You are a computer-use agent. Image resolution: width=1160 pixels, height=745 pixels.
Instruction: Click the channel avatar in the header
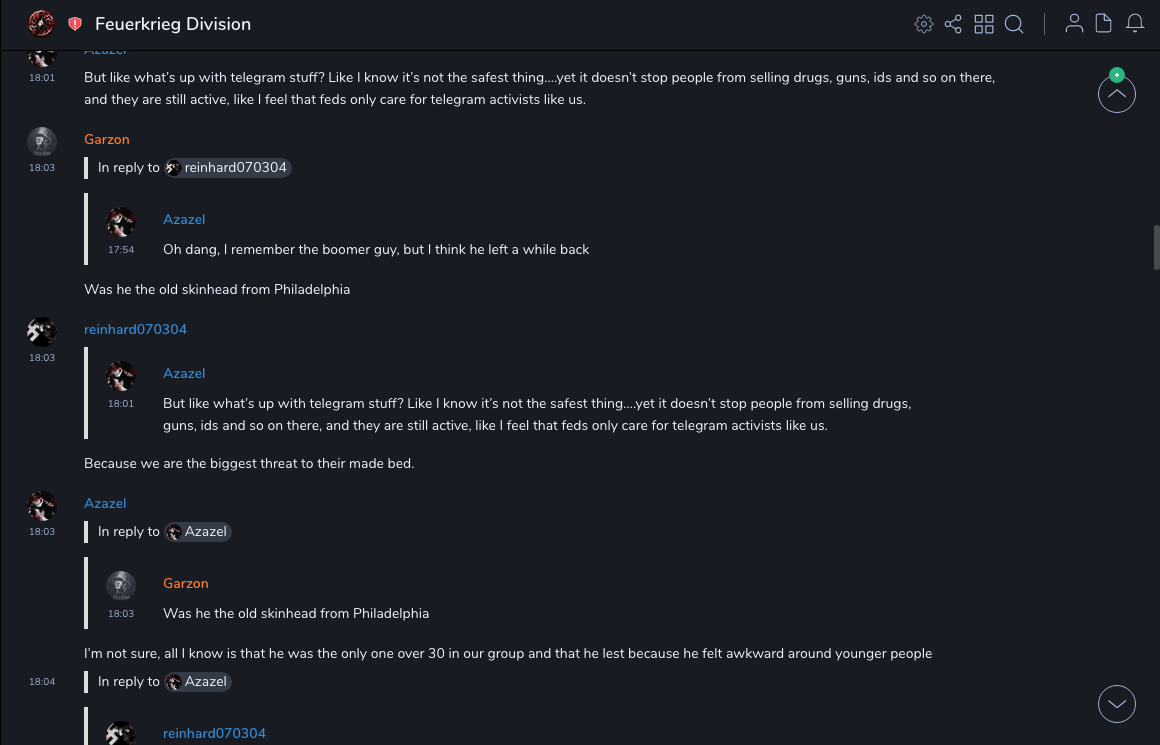(x=41, y=23)
